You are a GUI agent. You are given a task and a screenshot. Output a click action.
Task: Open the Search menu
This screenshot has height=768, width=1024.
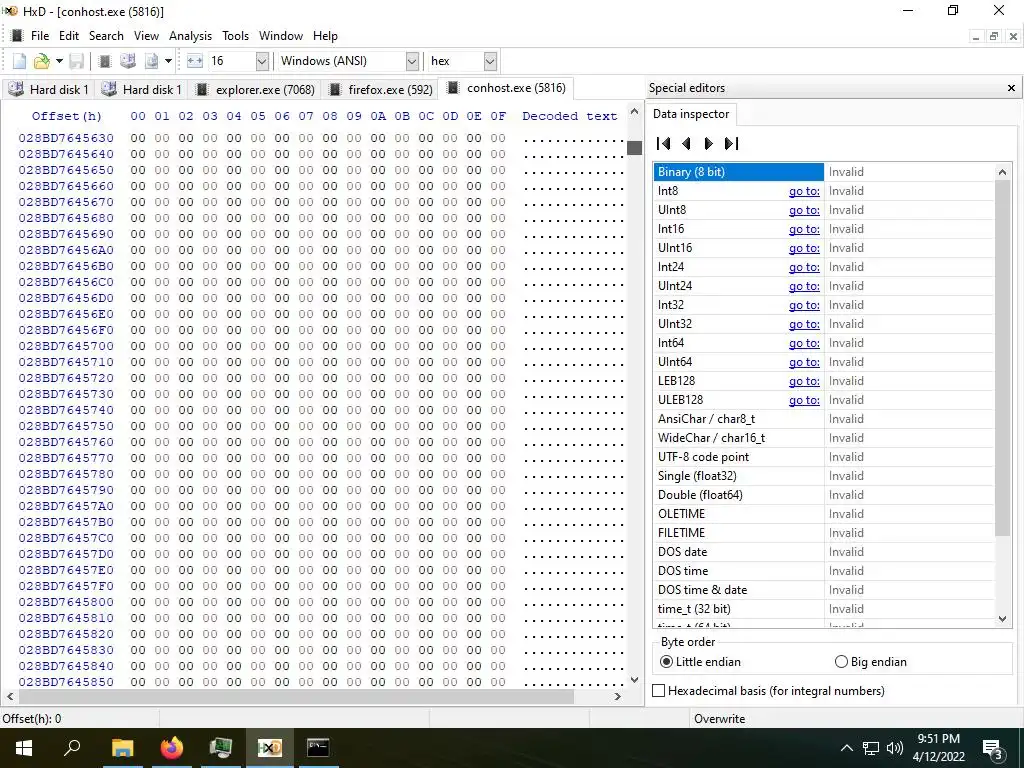coord(106,36)
